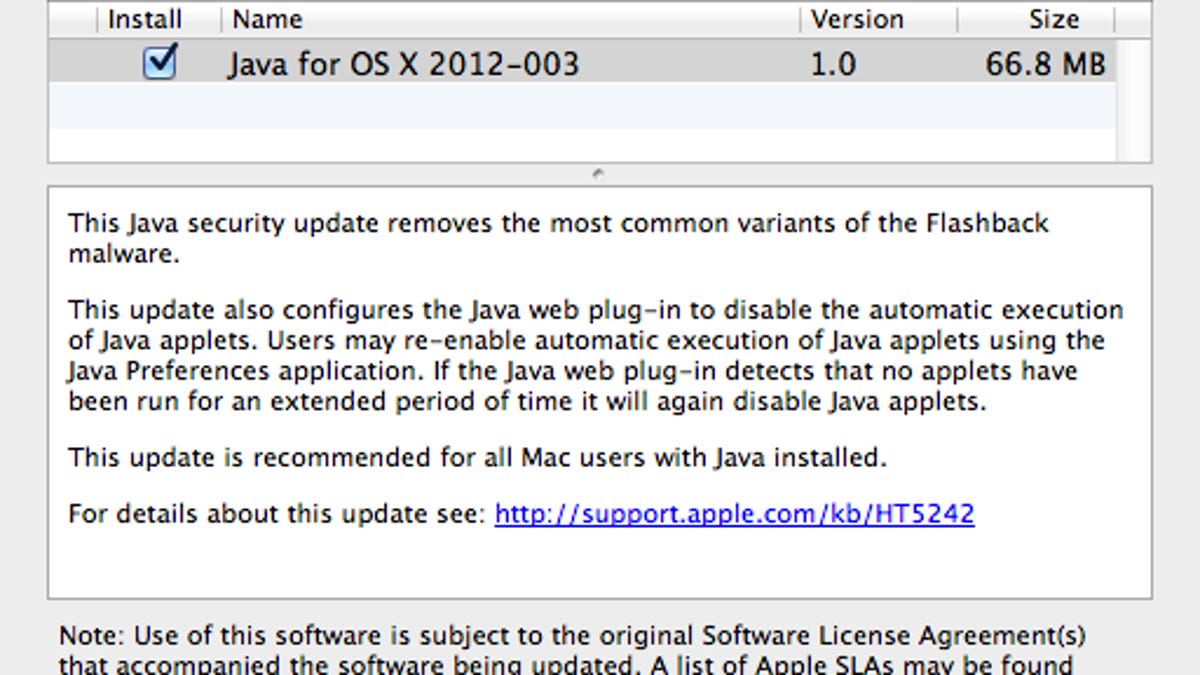The image size is (1200, 675).
Task: Sort updates by the Name column
Action: [267, 18]
